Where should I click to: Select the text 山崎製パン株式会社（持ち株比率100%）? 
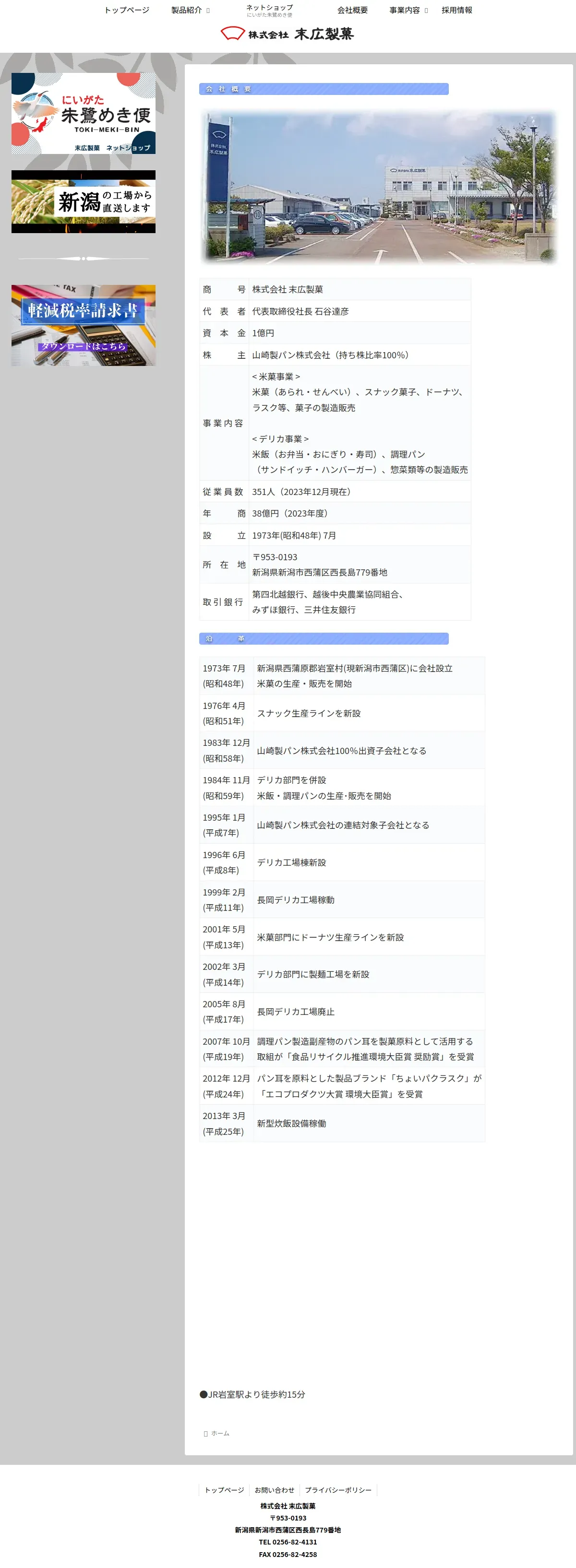point(333,355)
